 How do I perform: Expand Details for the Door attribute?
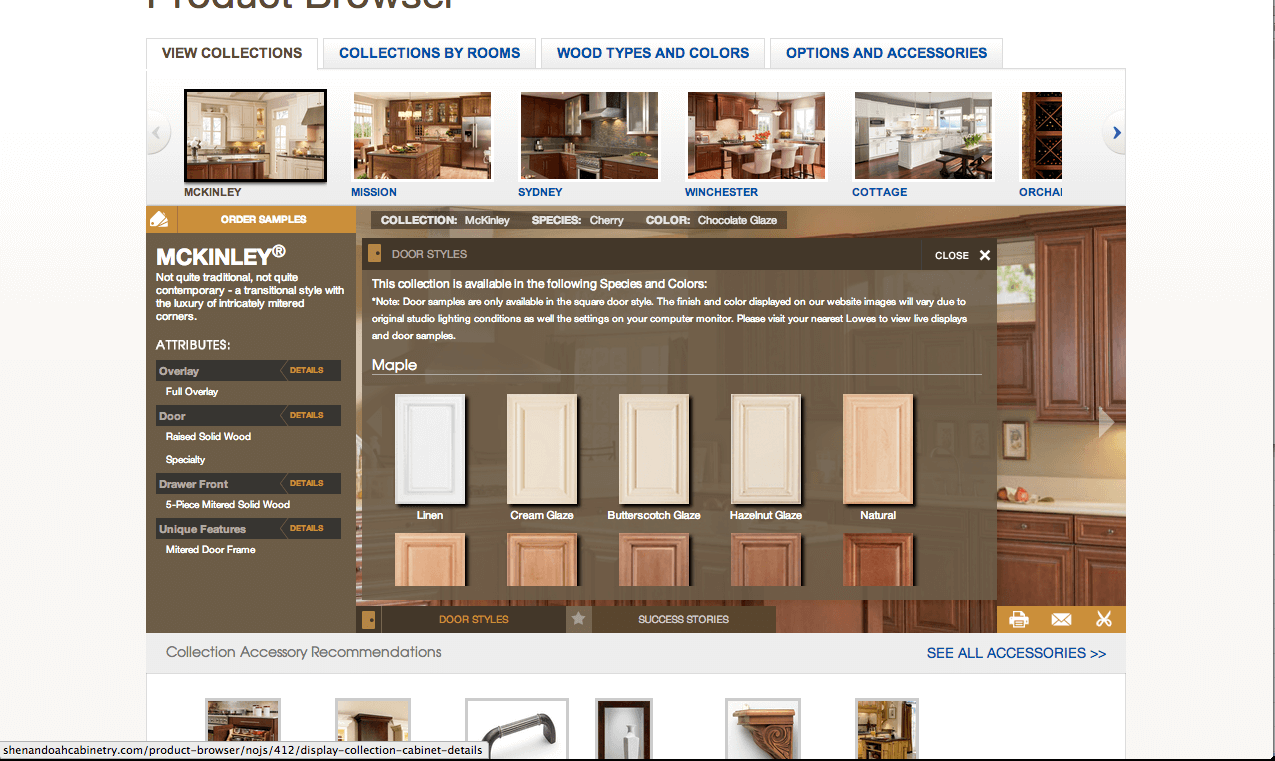(x=307, y=415)
